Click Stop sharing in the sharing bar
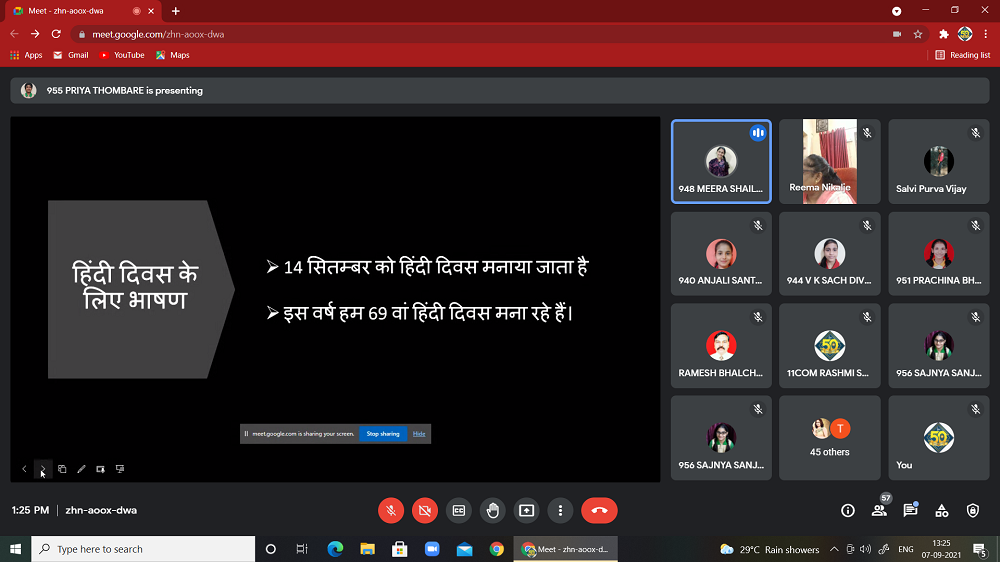Screen dimensions: 1000x562 point(382,434)
